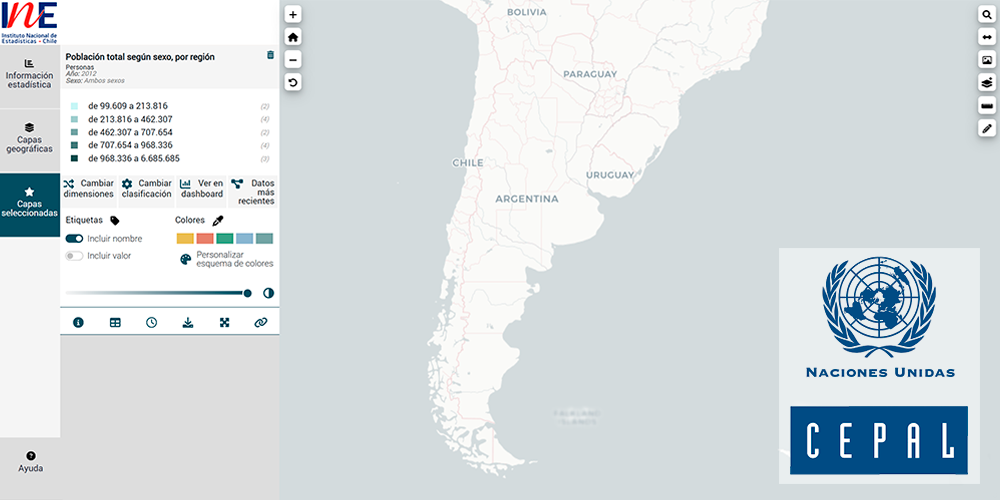
Task: Click the PARAGUAY label on the map
Action: [x=590, y=74]
